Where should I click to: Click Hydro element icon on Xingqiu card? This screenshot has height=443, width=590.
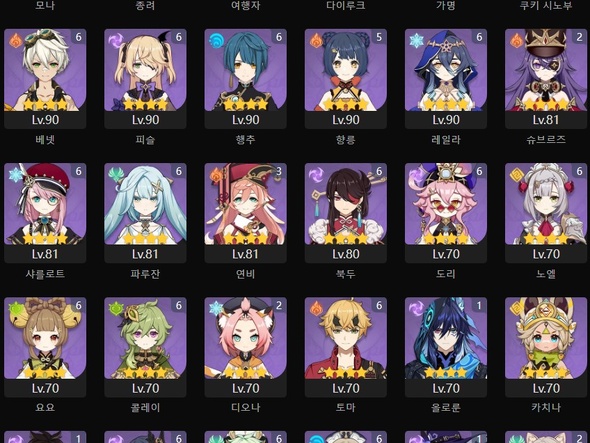pos(216,40)
